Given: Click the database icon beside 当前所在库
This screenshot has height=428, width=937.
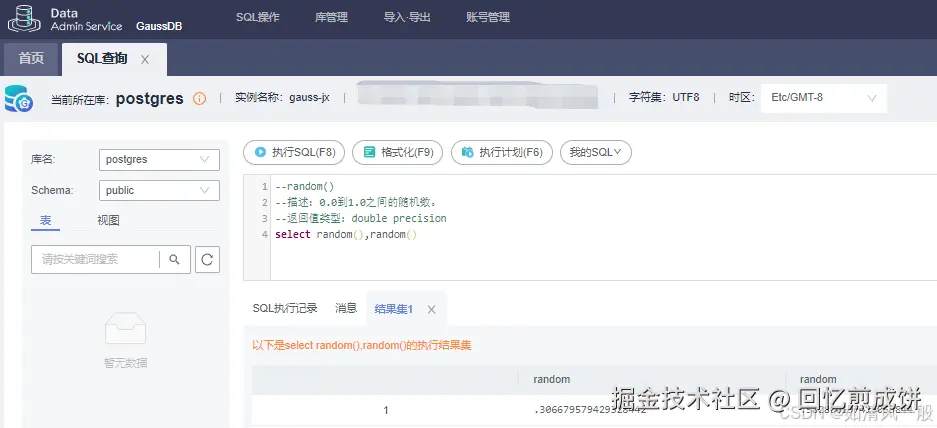Looking at the screenshot, I should [19, 99].
